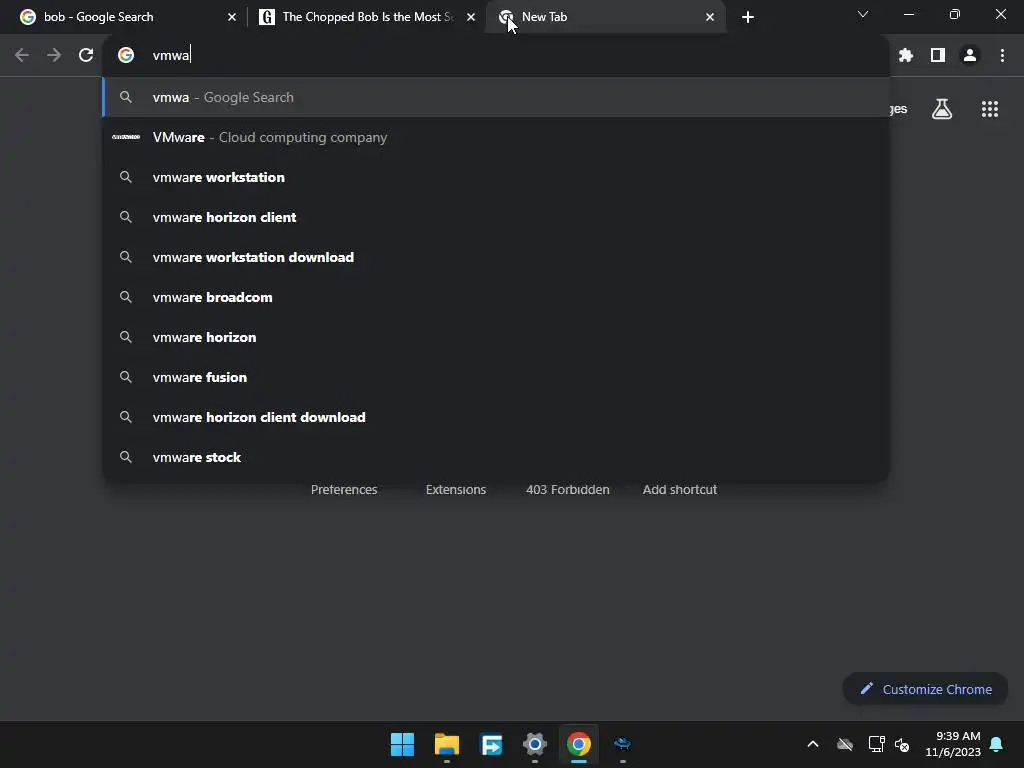Open the Preferences shortcut
The height and width of the screenshot is (768, 1024).
click(x=344, y=489)
